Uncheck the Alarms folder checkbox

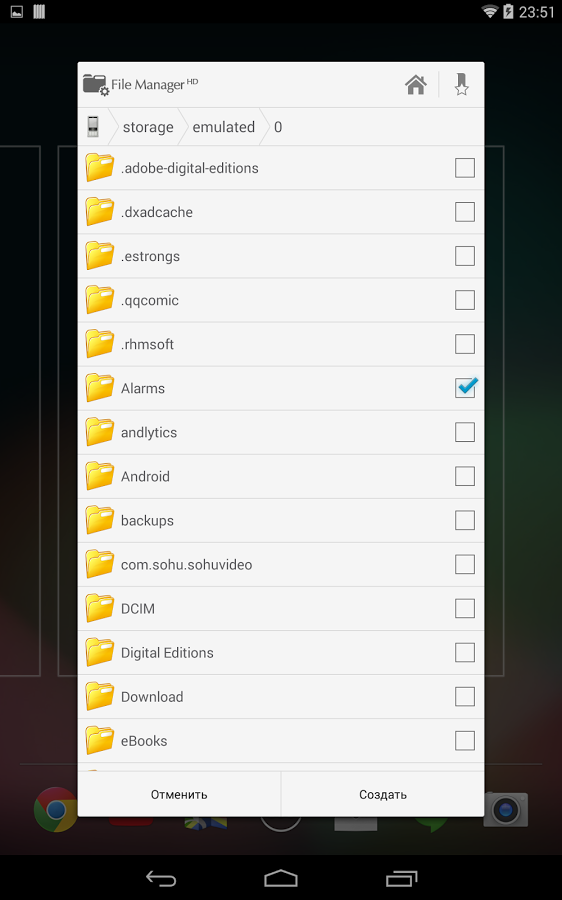click(x=465, y=388)
